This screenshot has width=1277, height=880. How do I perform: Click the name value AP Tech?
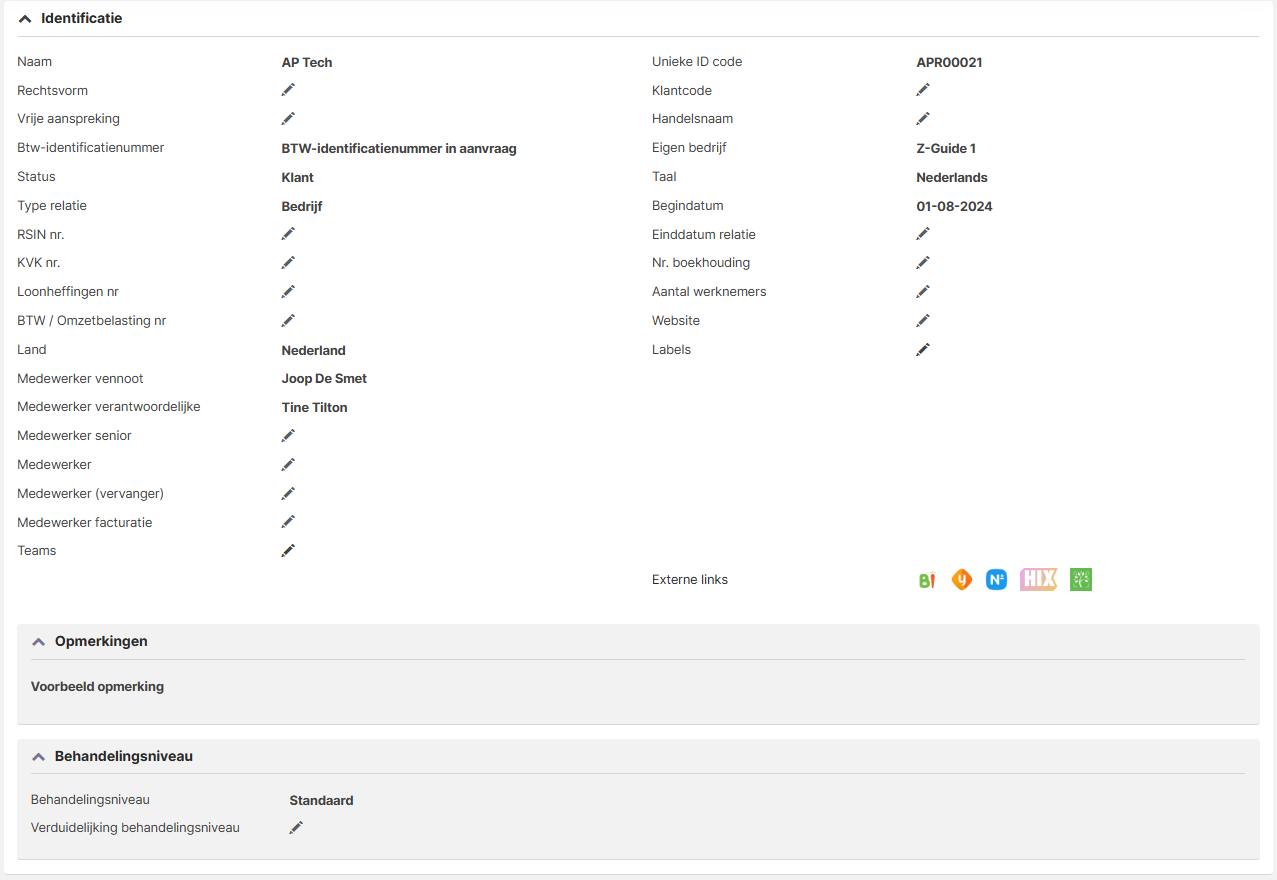[307, 62]
